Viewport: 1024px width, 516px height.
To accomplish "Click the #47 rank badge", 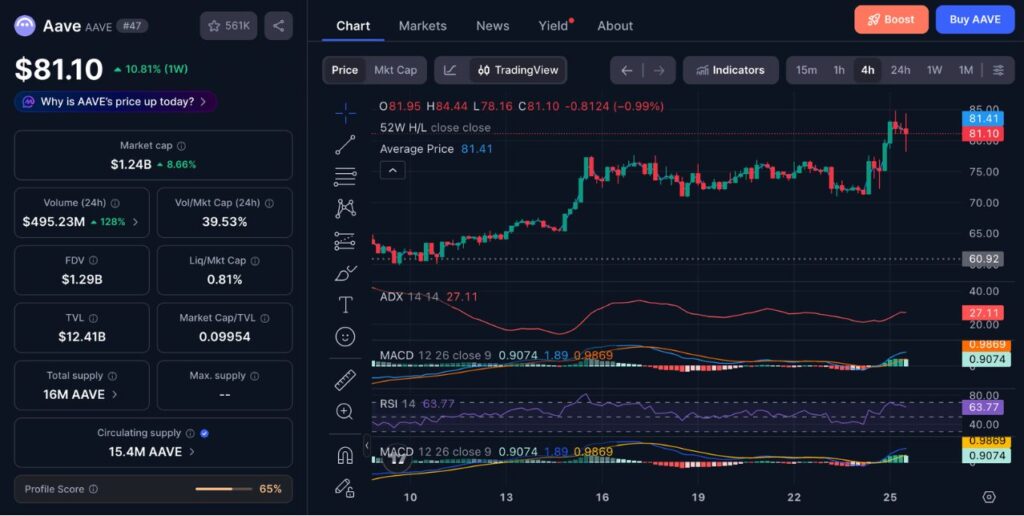I will (x=132, y=26).
